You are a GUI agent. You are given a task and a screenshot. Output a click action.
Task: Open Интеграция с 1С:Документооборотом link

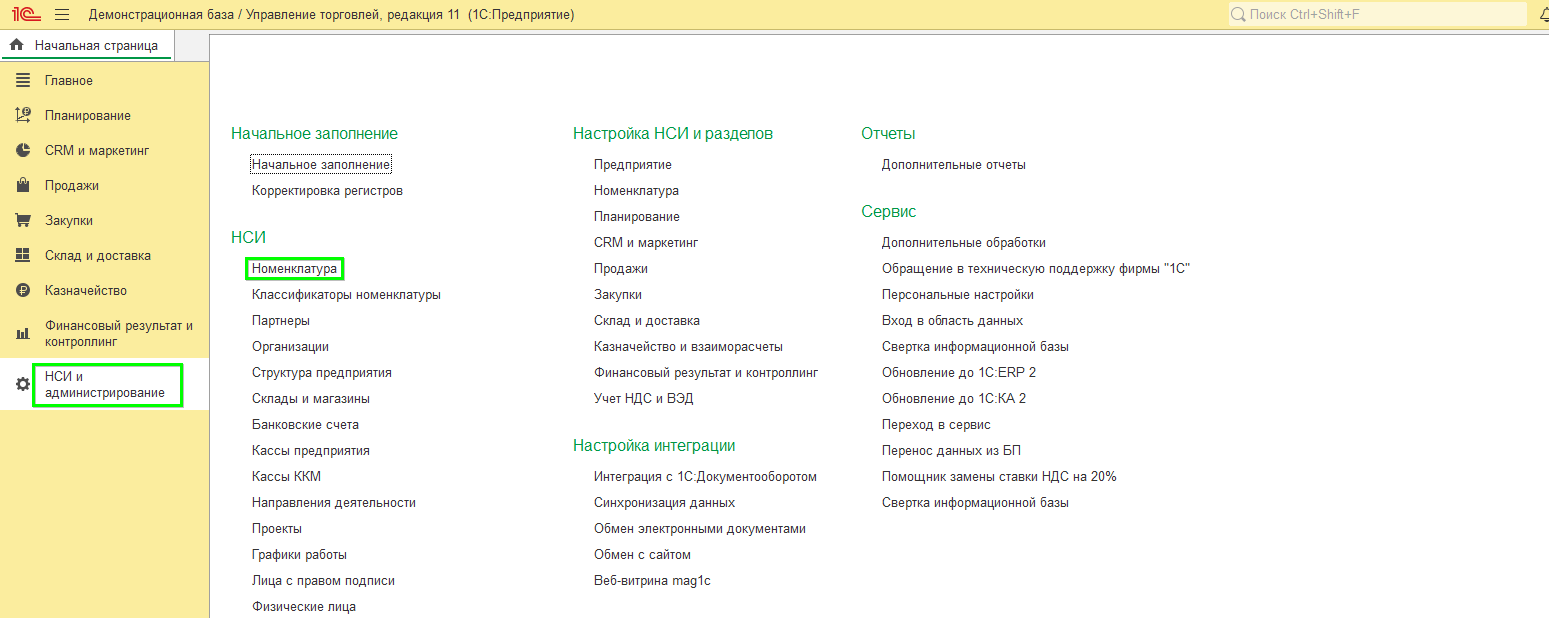click(705, 476)
